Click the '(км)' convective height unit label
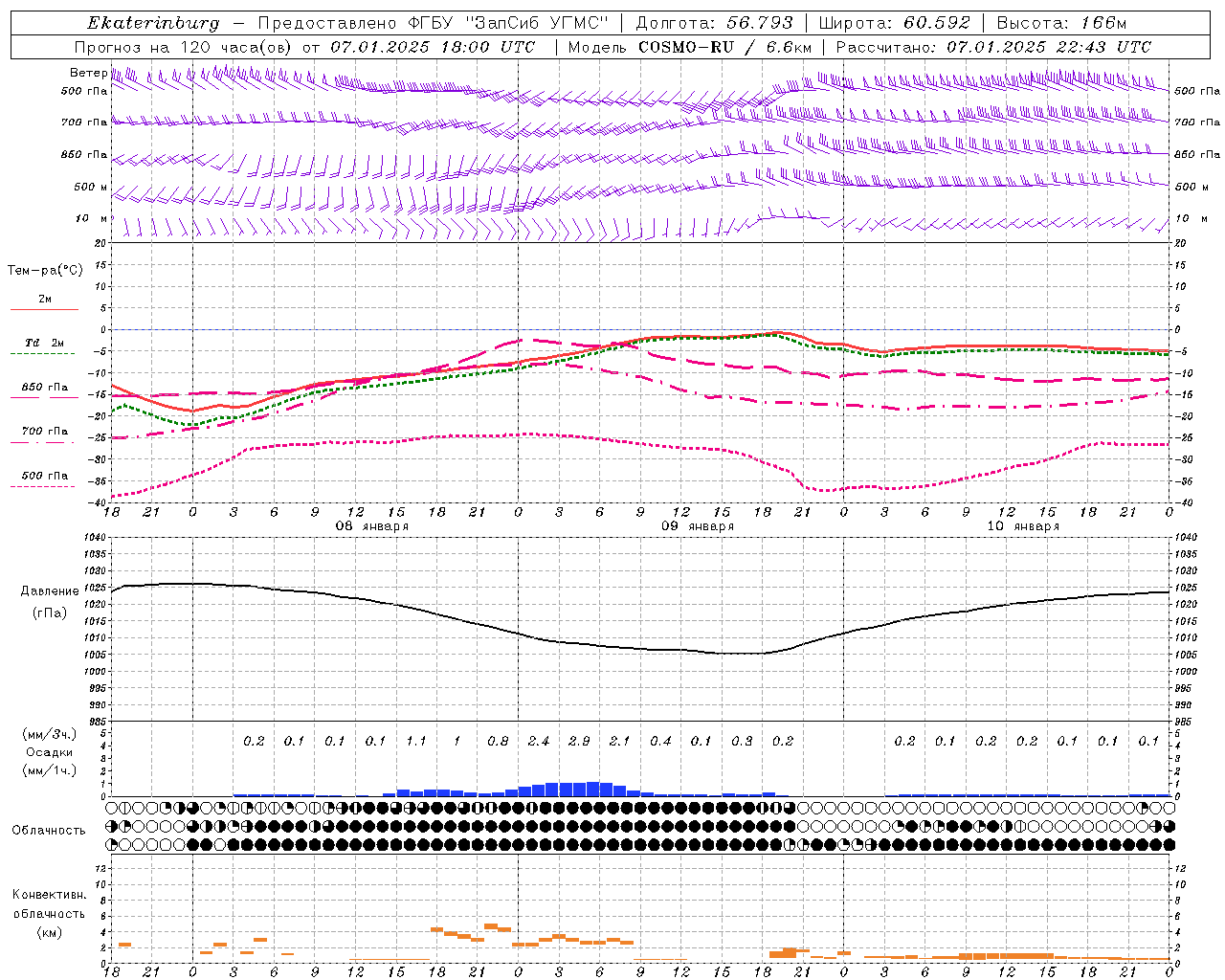1225x980 pixels. coord(50,932)
